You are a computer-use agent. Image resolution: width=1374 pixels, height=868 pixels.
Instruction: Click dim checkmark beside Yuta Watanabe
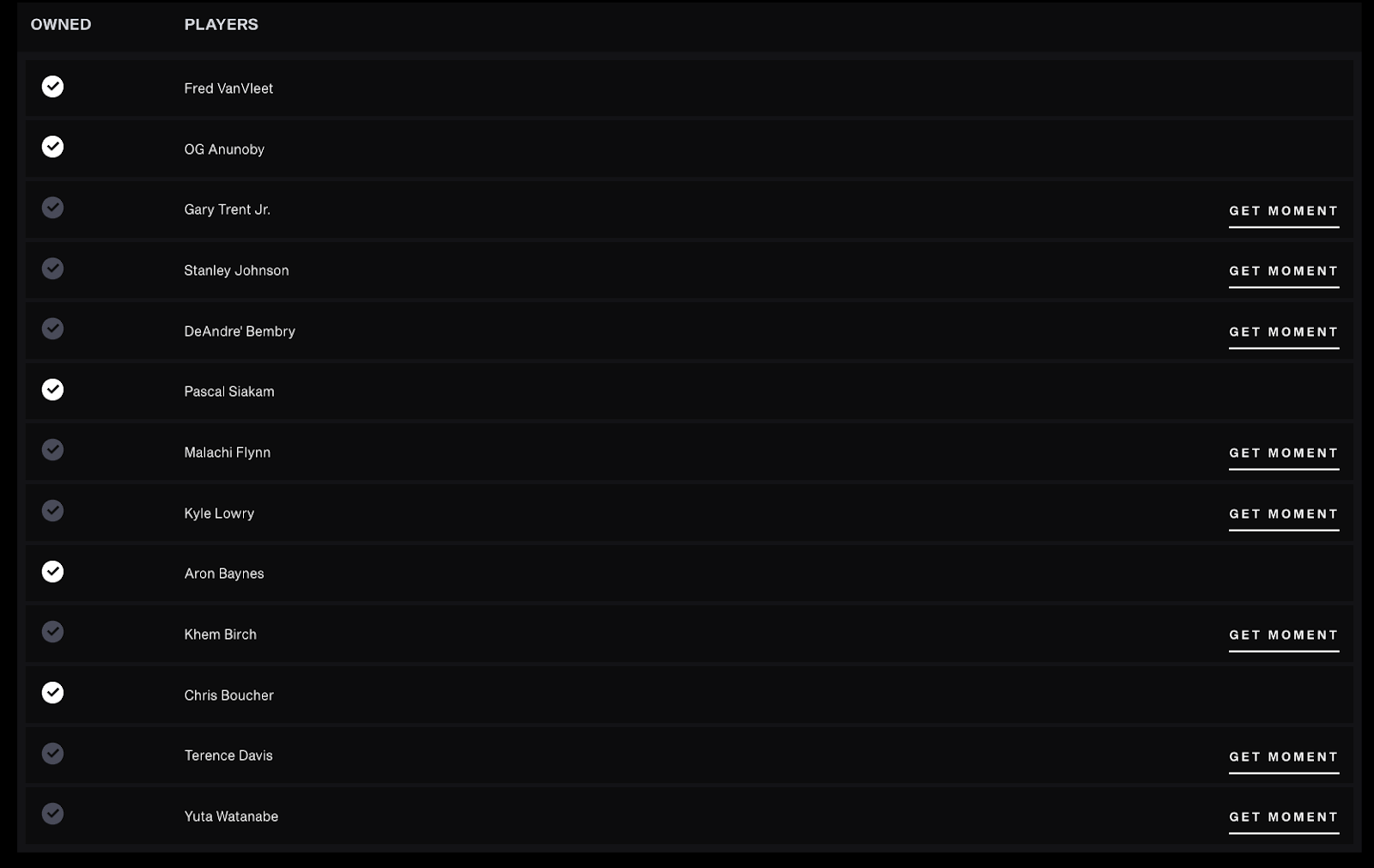click(52, 814)
